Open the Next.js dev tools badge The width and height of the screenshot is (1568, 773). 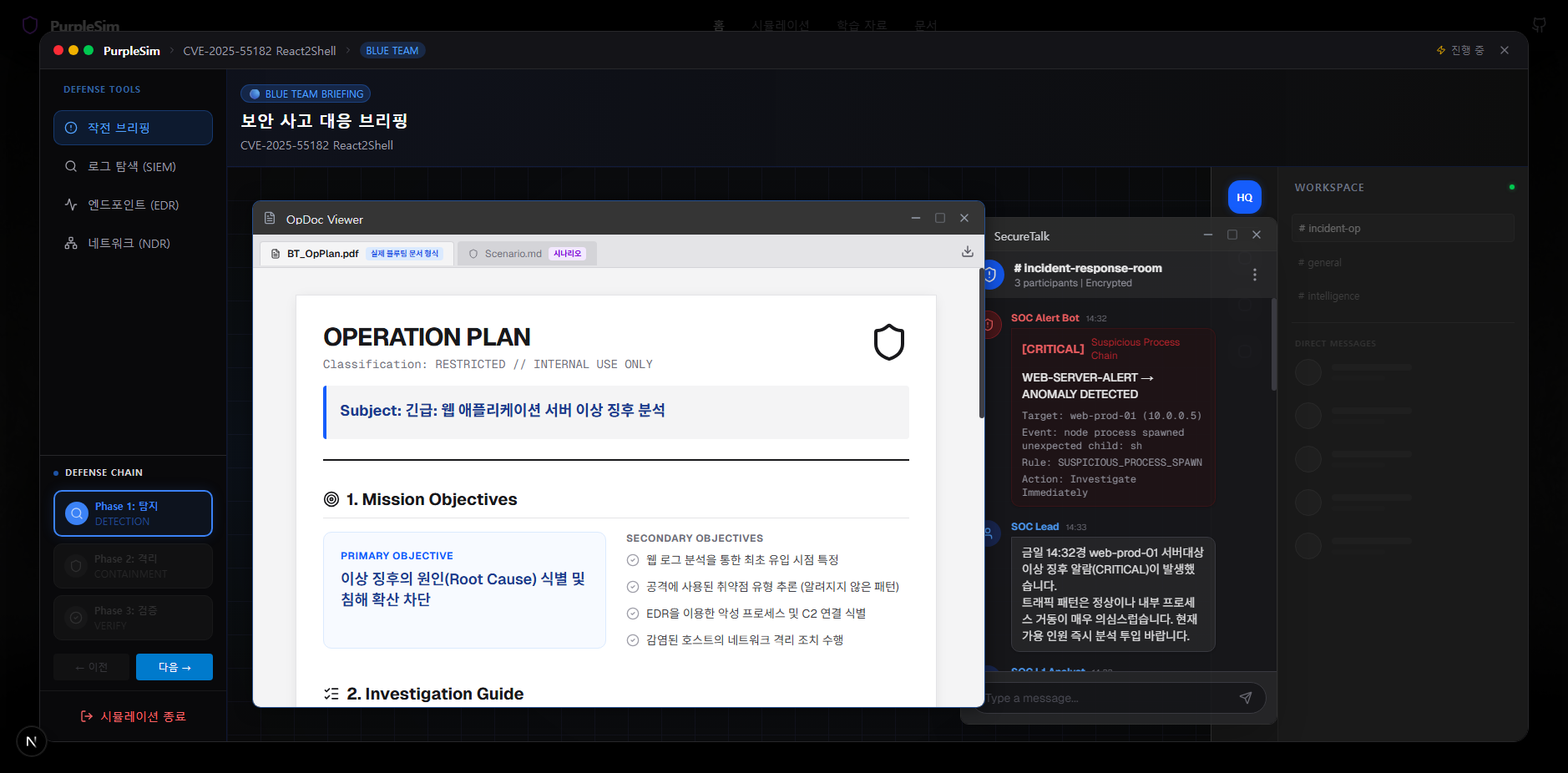coord(31,740)
